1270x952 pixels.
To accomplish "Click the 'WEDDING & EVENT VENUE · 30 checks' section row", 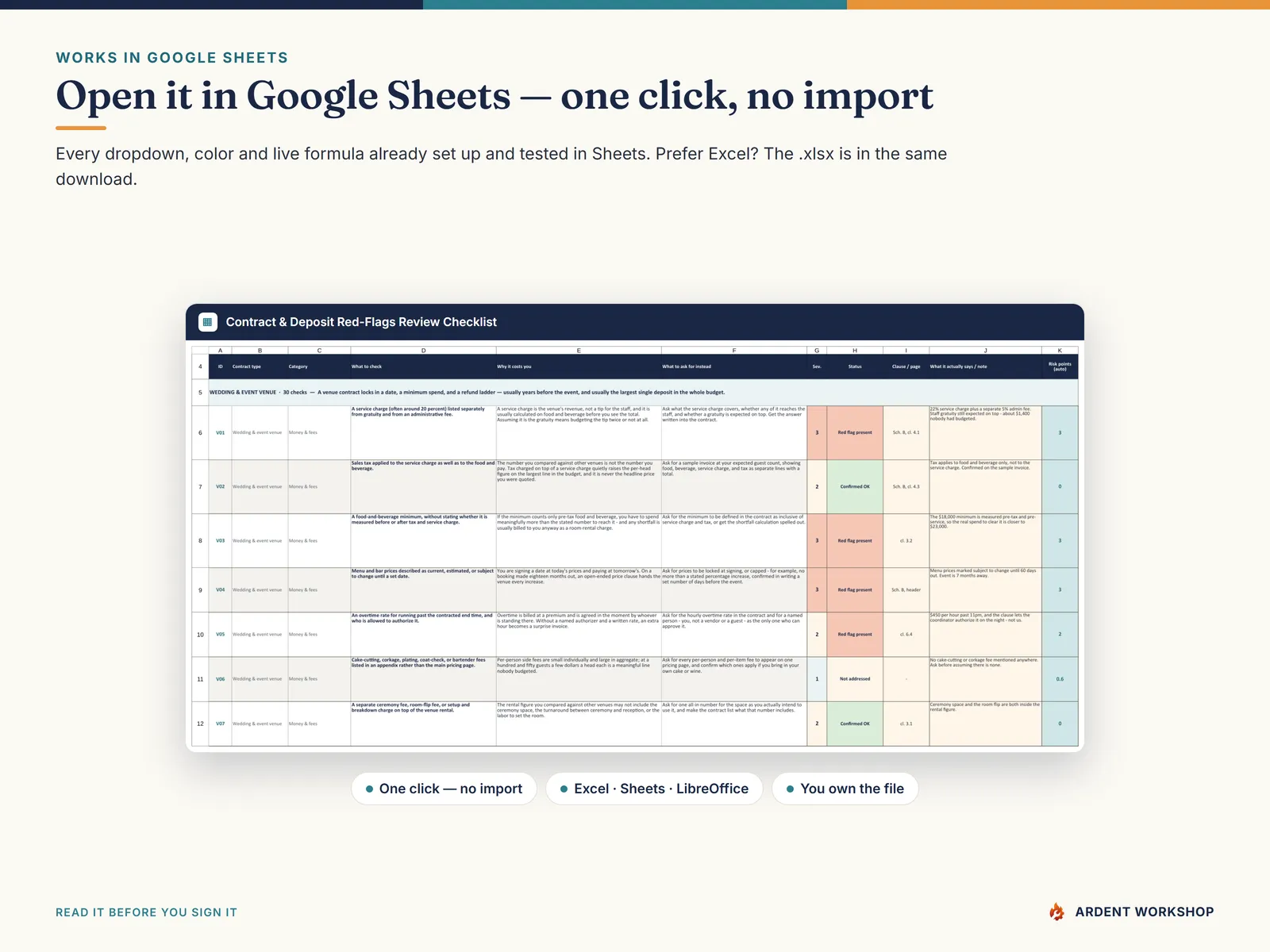I will point(643,393).
